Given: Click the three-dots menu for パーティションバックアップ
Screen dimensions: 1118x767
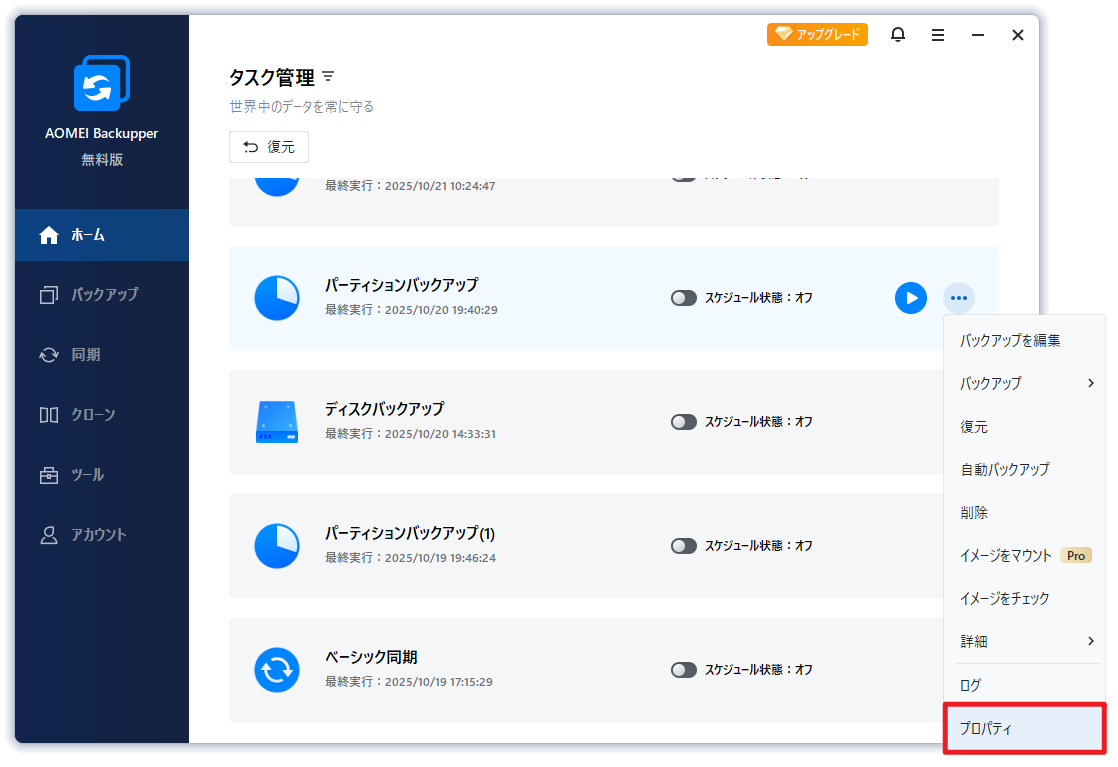Looking at the screenshot, I should (x=959, y=298).
